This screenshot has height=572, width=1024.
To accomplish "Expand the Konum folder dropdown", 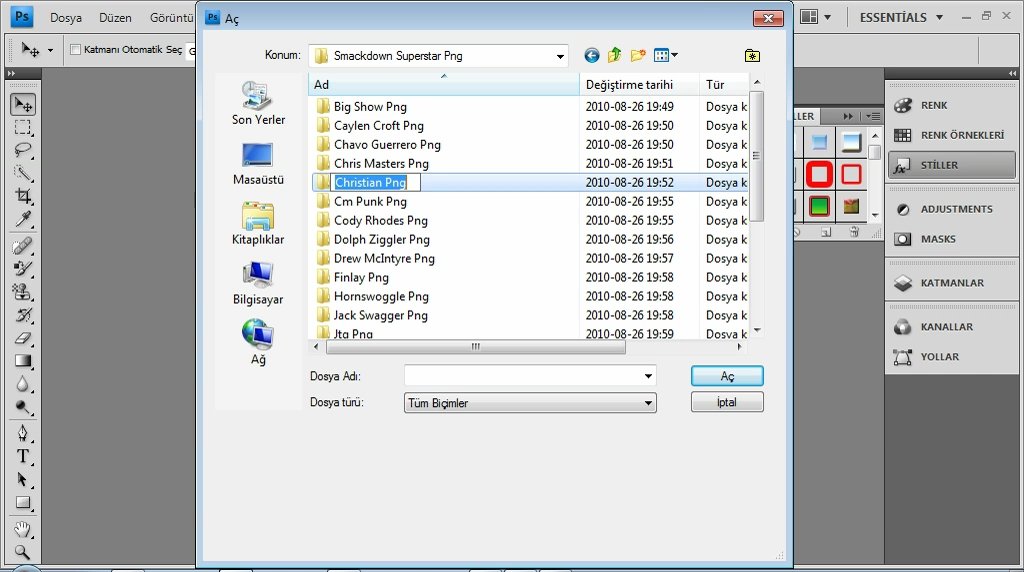I will 560,56.
